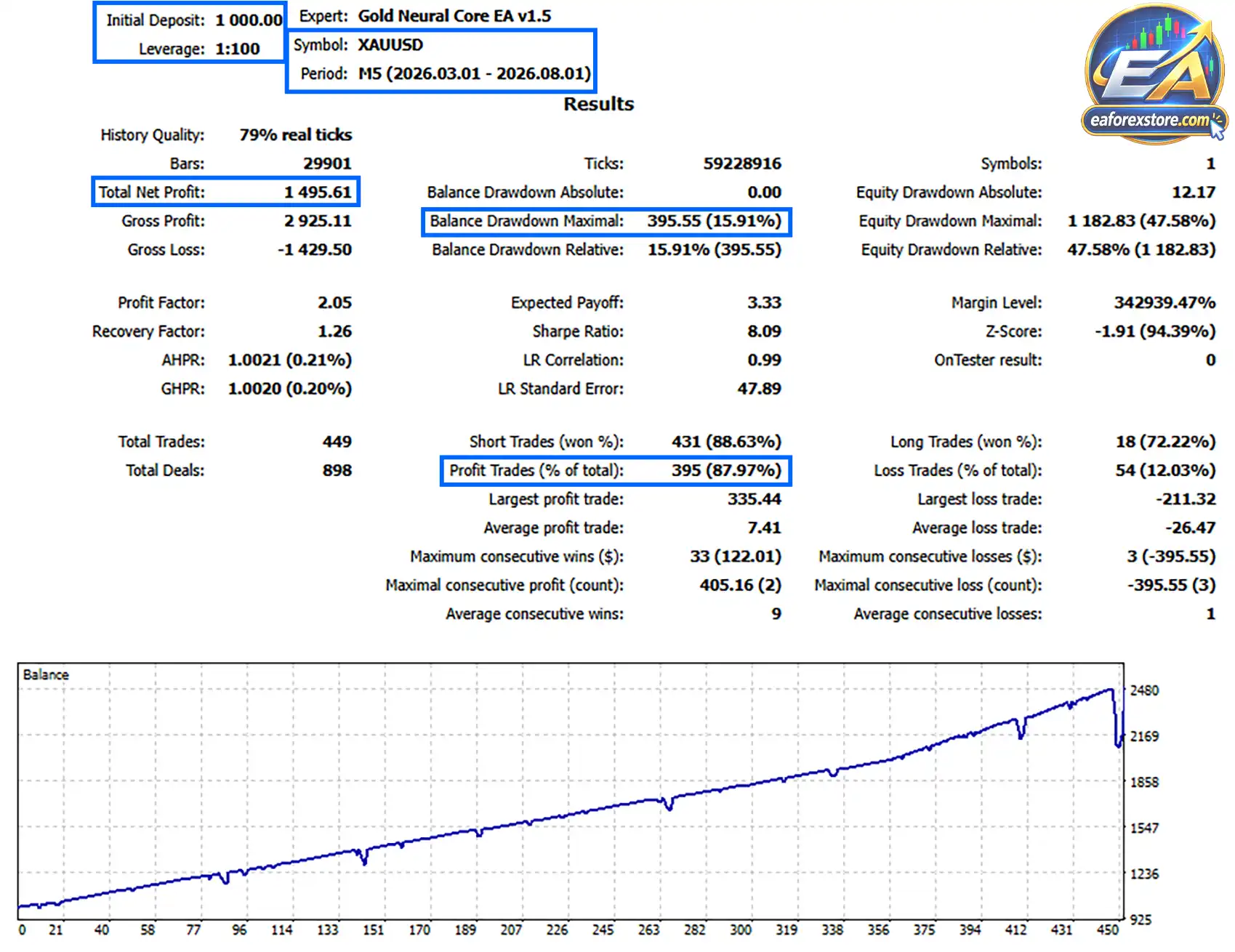Select the History Quality value 79% real ticks

[x=296, y=134]
